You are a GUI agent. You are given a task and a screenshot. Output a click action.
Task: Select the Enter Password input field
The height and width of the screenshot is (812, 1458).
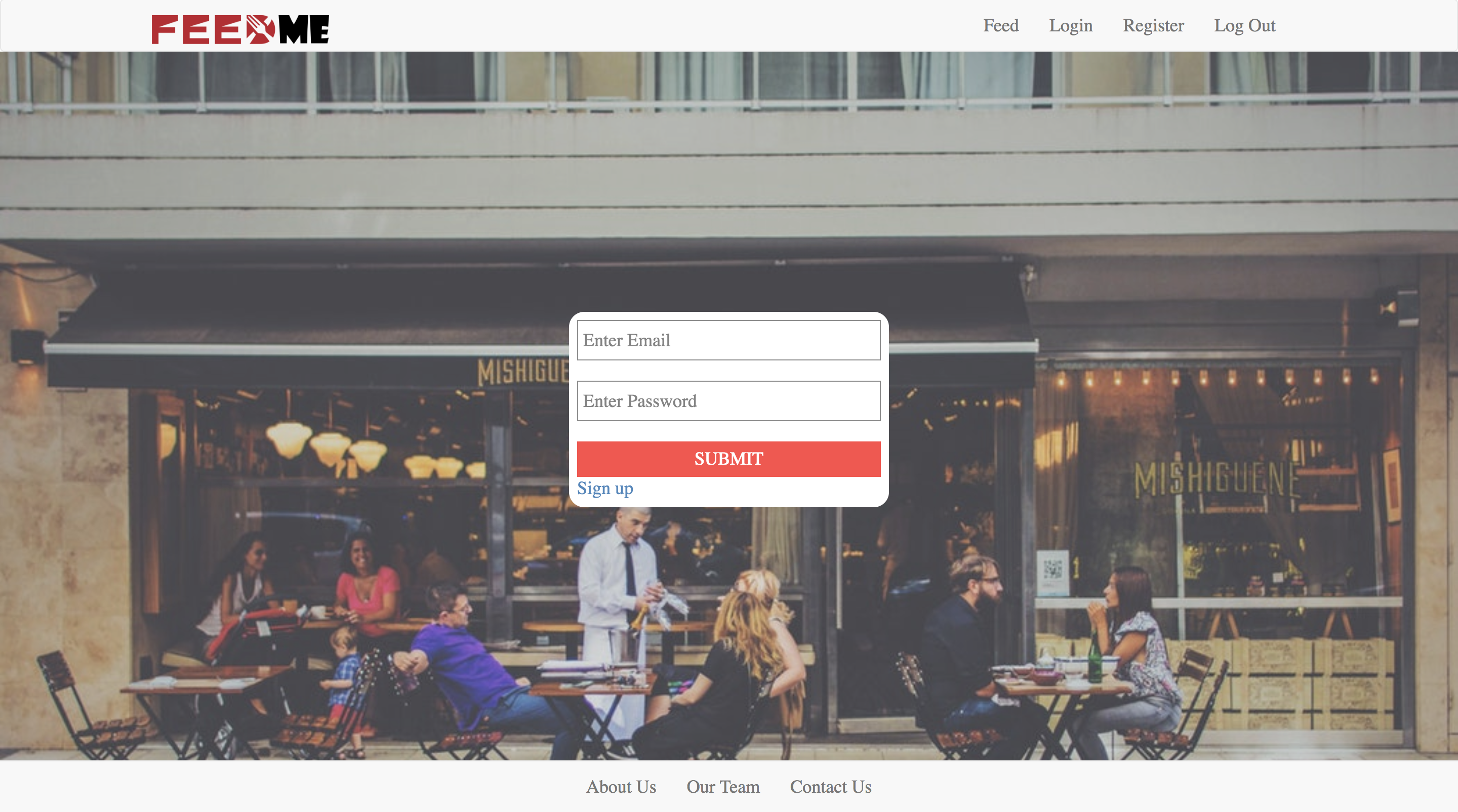coord(729,400)
